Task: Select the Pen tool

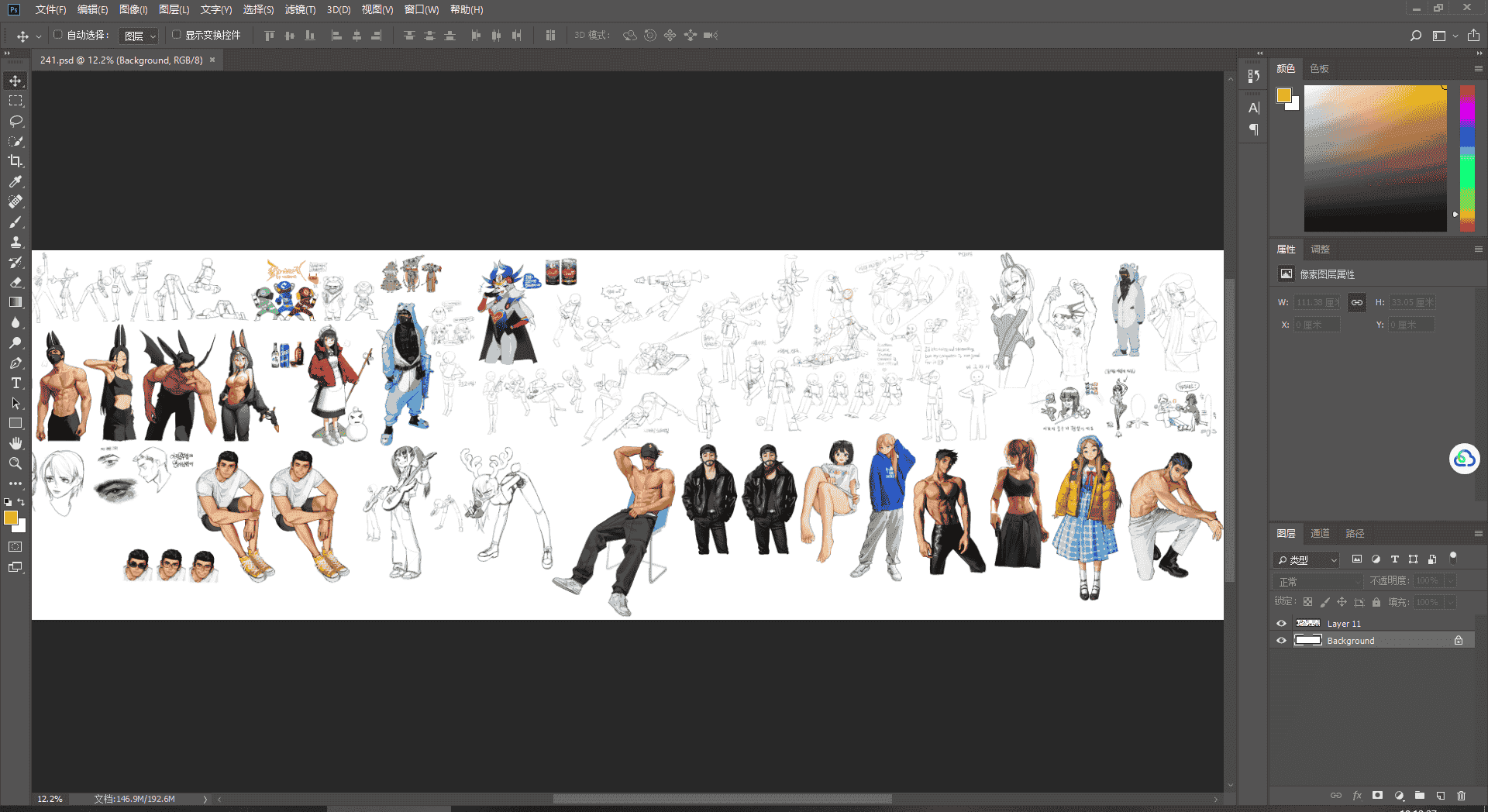Action: [x=15, y=363]
